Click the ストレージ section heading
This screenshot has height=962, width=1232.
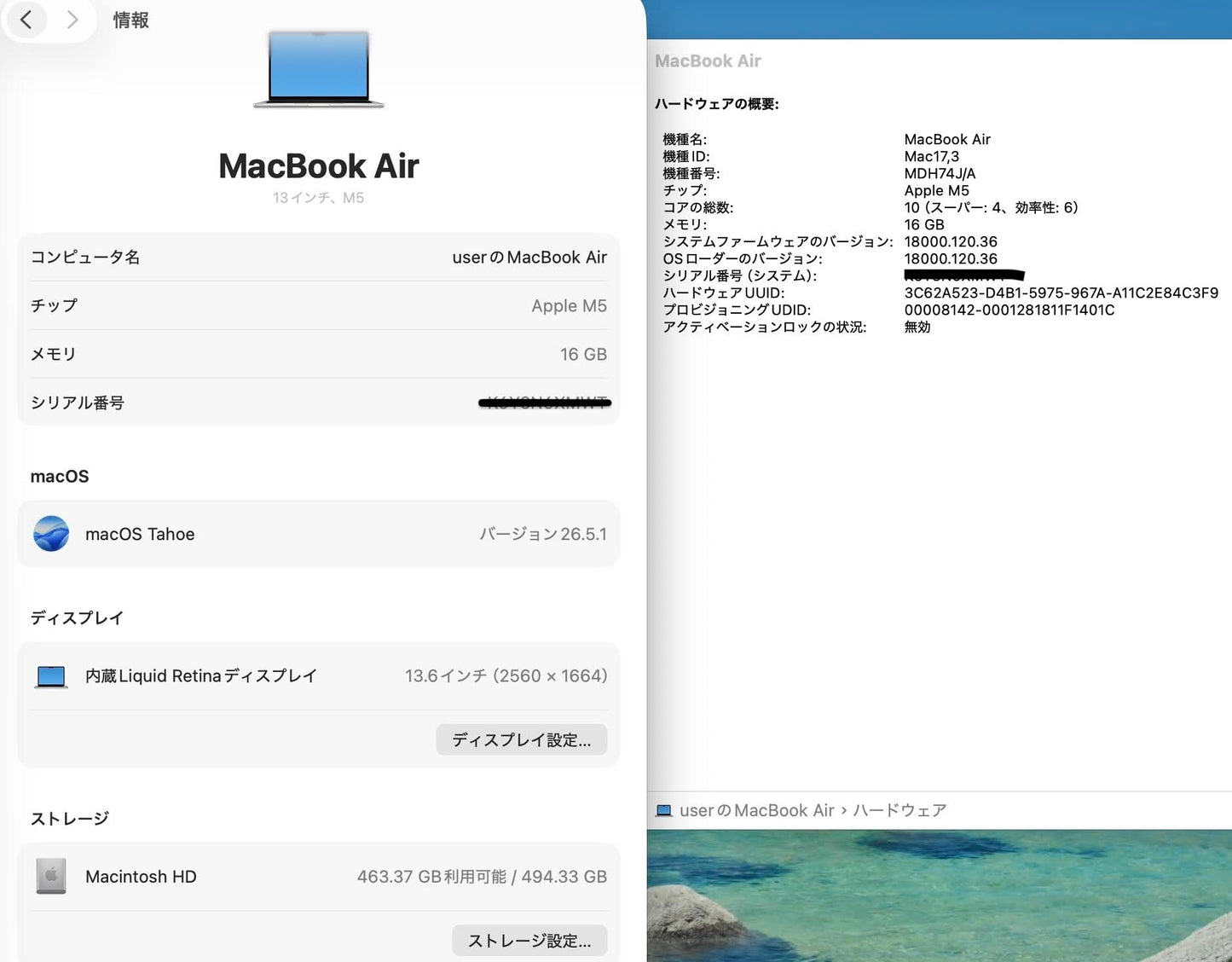click(70, 819)
